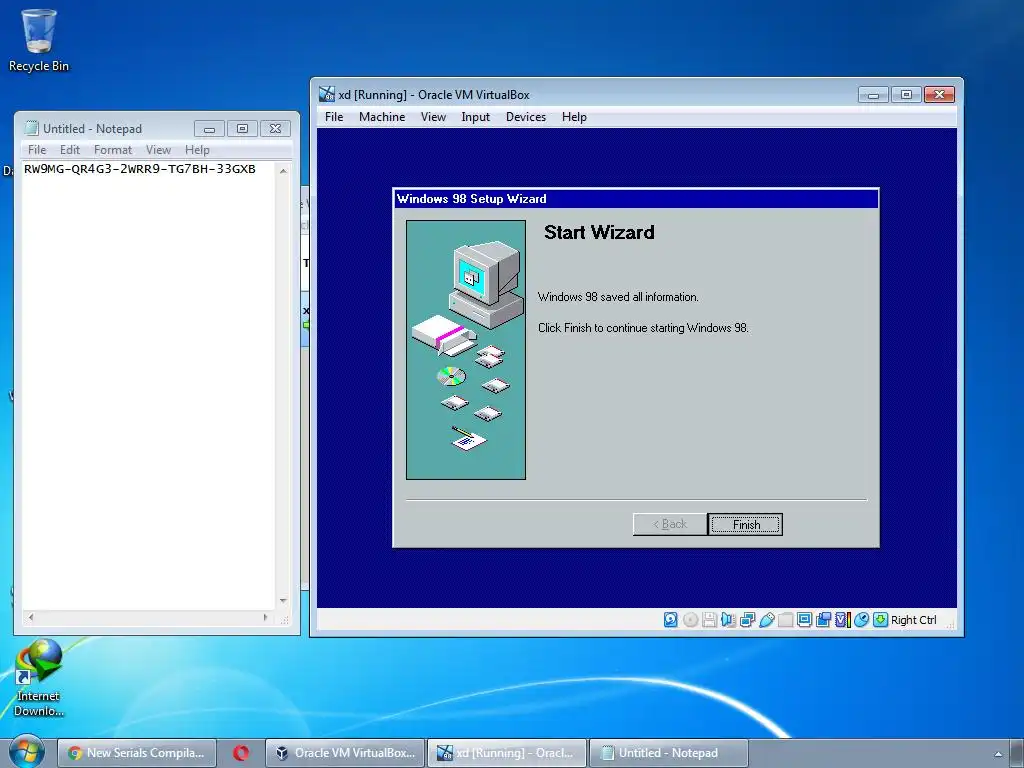The width and height of the screenshot is (1024, 768).
Task: Click the mouse integration status icon
Action: 861,620
